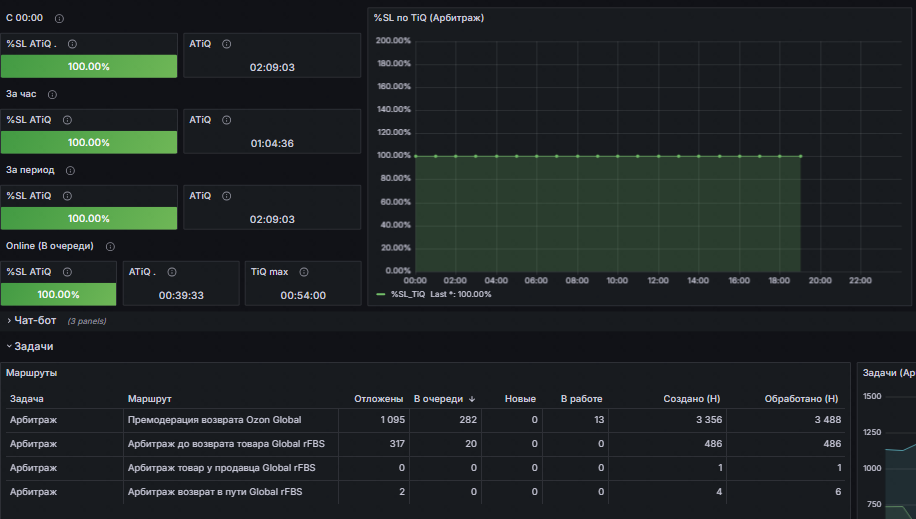
Task: Click info icon on ATiQ panel showing 01:04:36
Action: [227, 120]
